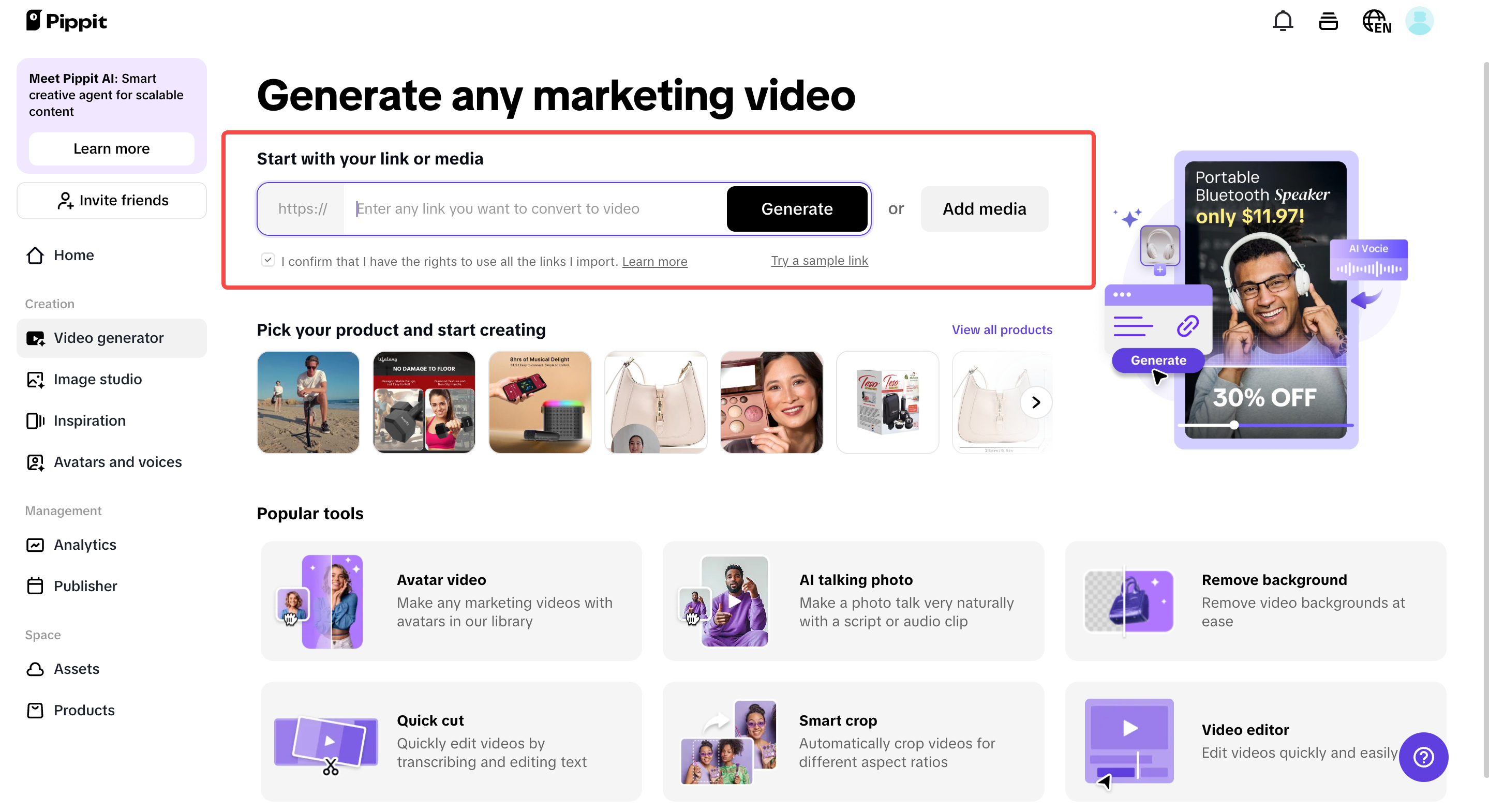Go to Home in the sidebar
The width and height of the screenshot is (1489, 812).
[73, 255]
